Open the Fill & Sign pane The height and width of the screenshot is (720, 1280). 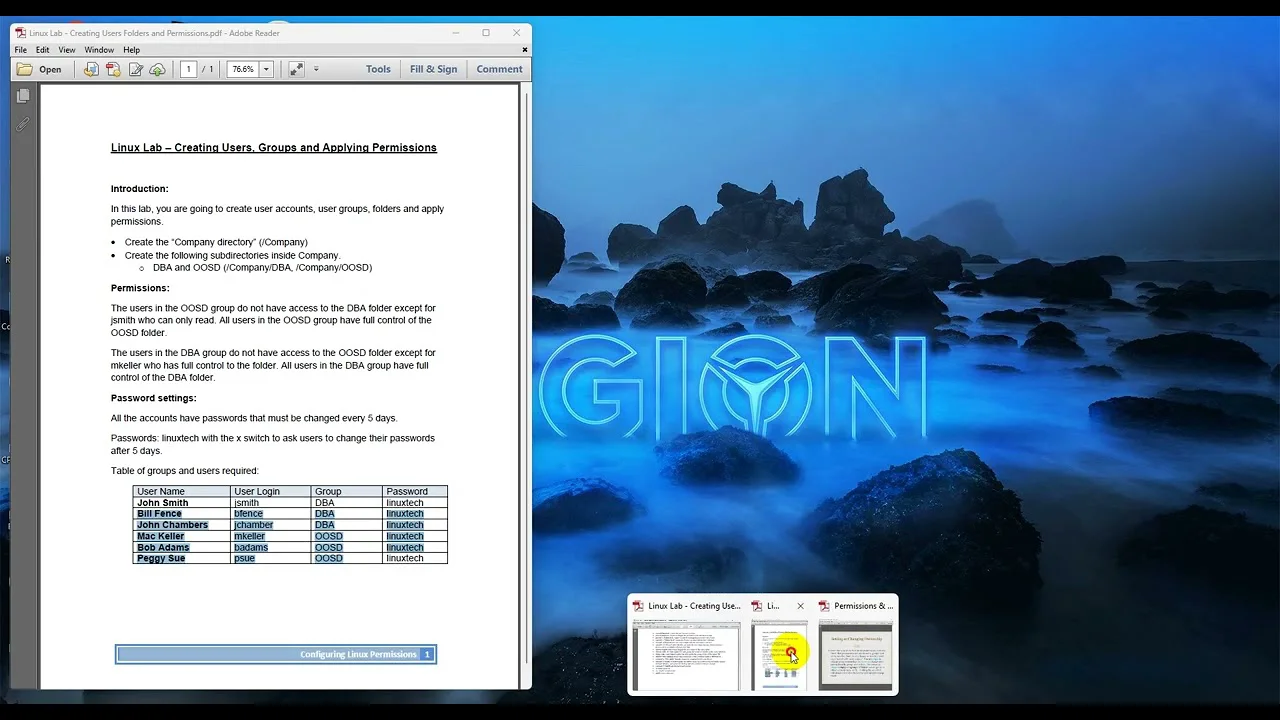(x=433, y=69)
